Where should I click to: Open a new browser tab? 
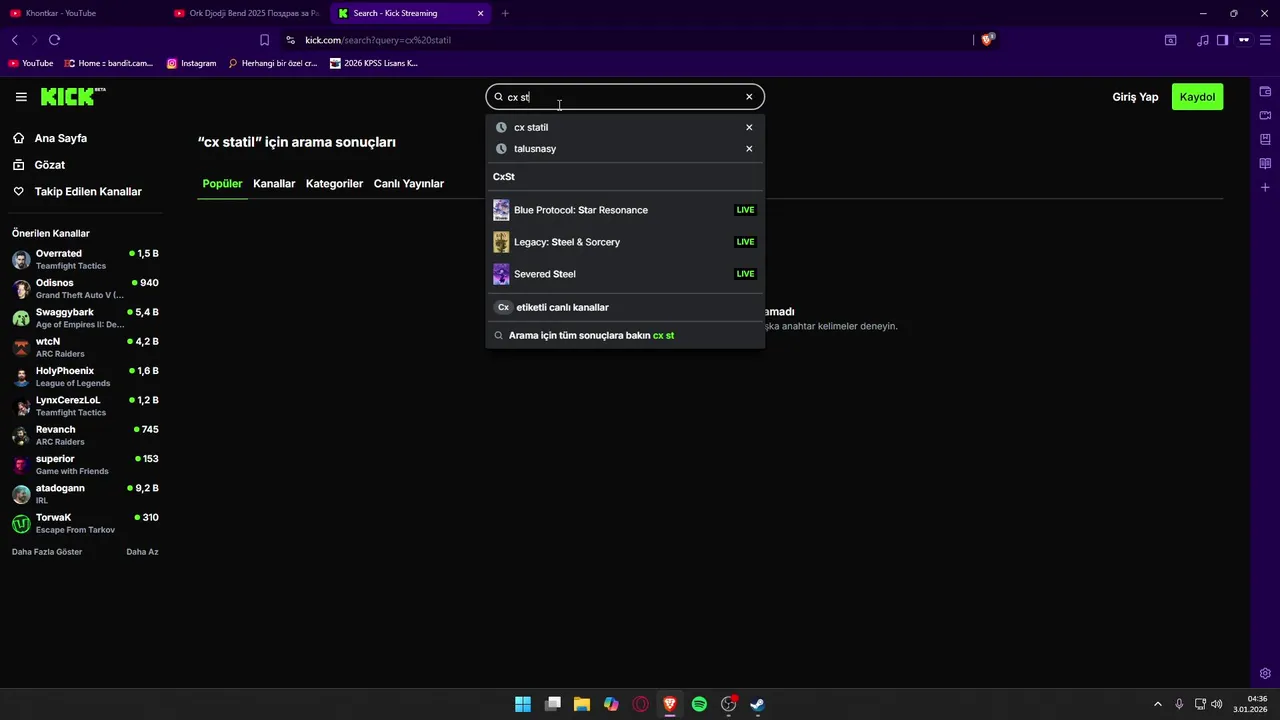505,13
